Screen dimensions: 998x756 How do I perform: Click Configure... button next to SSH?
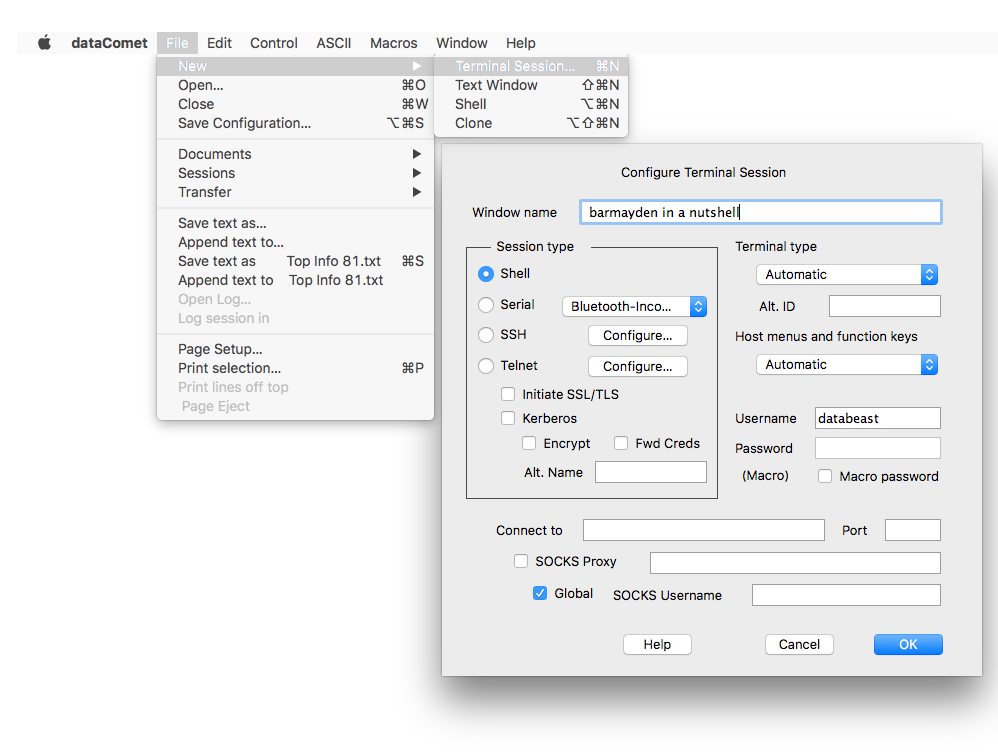(x=638, y=336)
